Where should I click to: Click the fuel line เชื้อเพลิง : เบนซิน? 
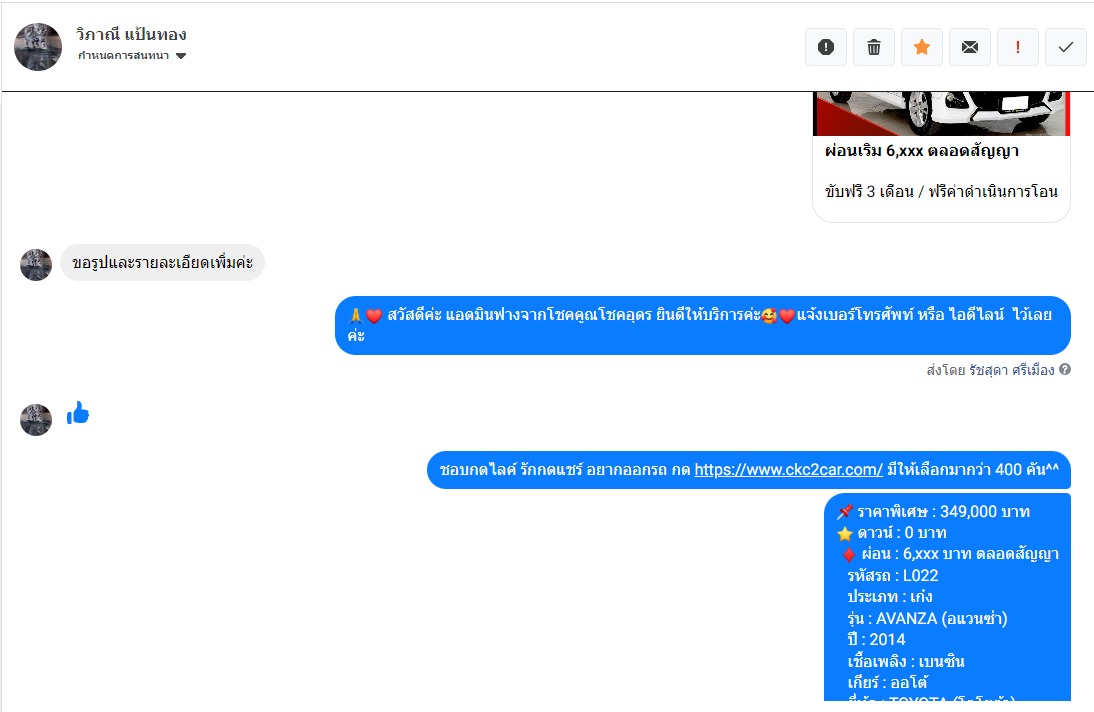906,661
